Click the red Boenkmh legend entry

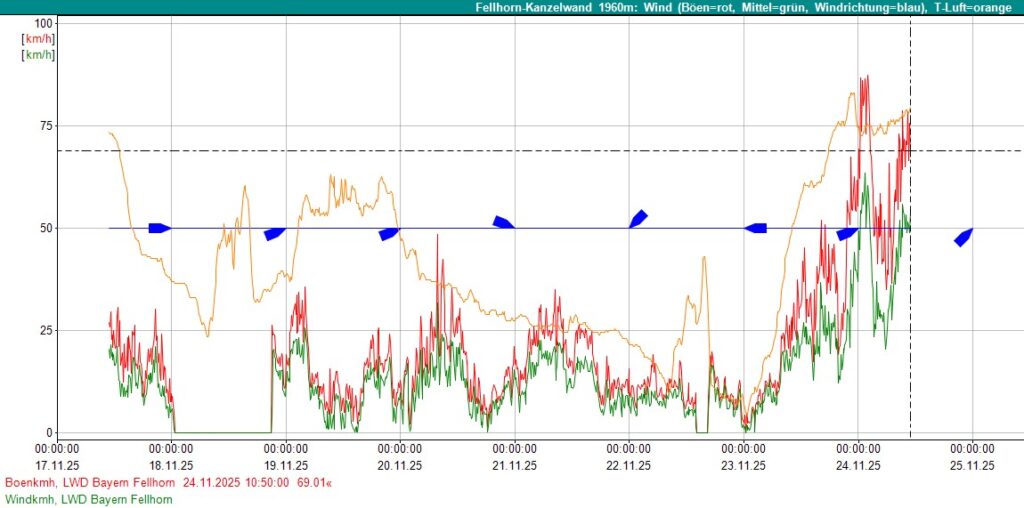click(x=90, y=483)
